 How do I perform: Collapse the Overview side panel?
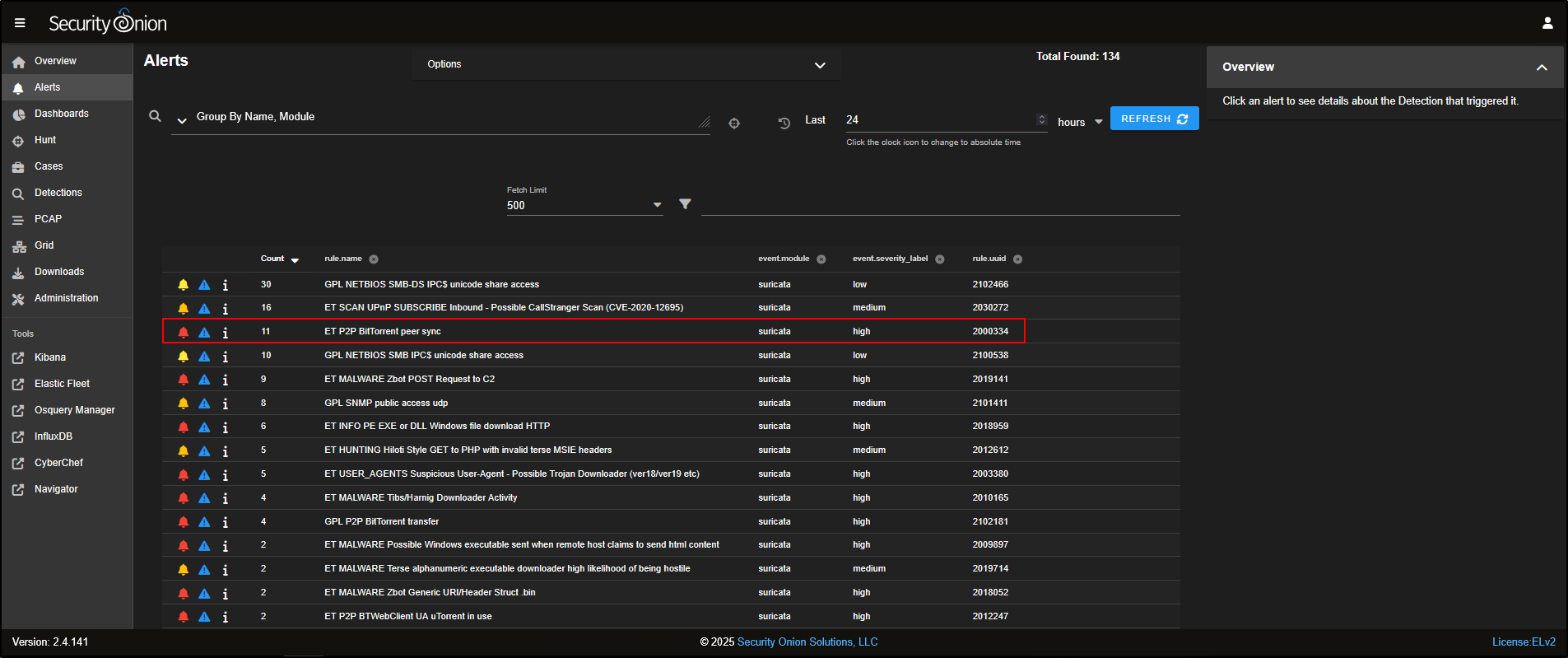click(1541, 68)
